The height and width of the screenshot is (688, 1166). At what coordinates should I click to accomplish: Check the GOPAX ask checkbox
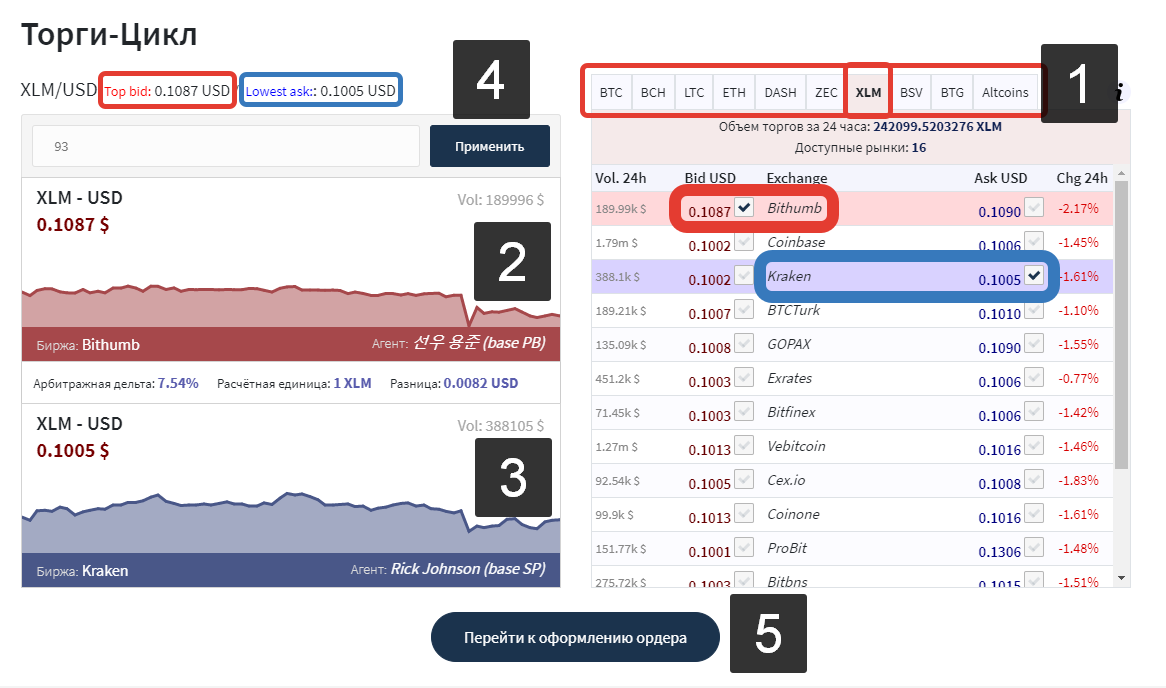coord(1034,343)
